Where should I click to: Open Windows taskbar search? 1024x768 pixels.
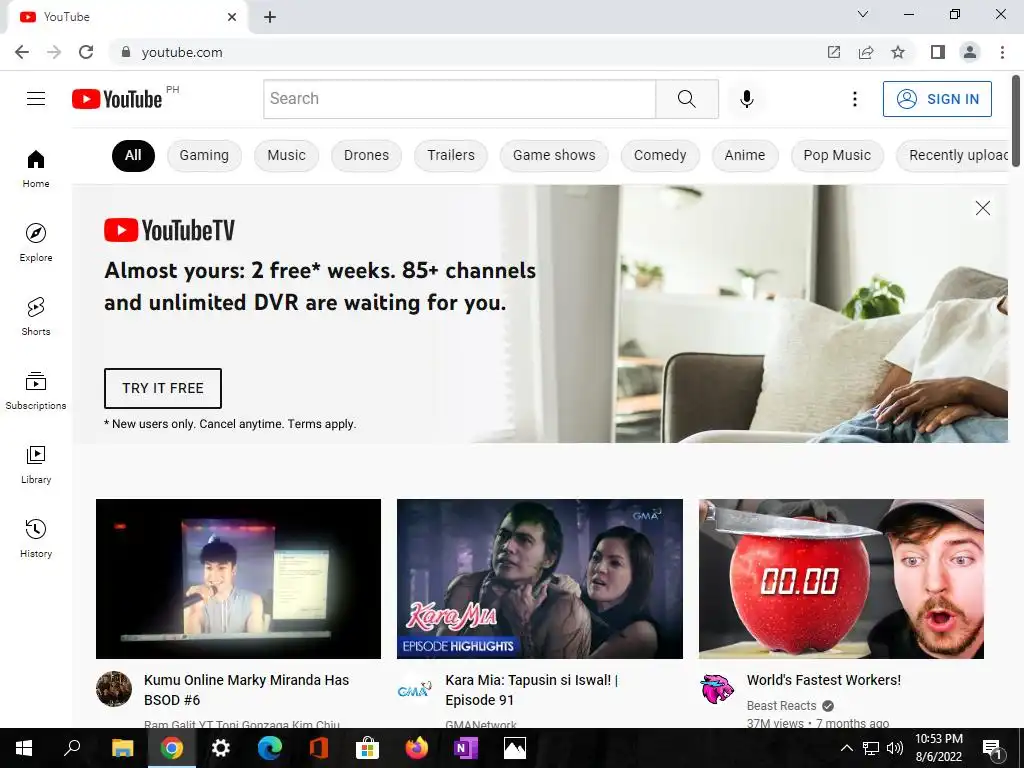click(72, 748)
